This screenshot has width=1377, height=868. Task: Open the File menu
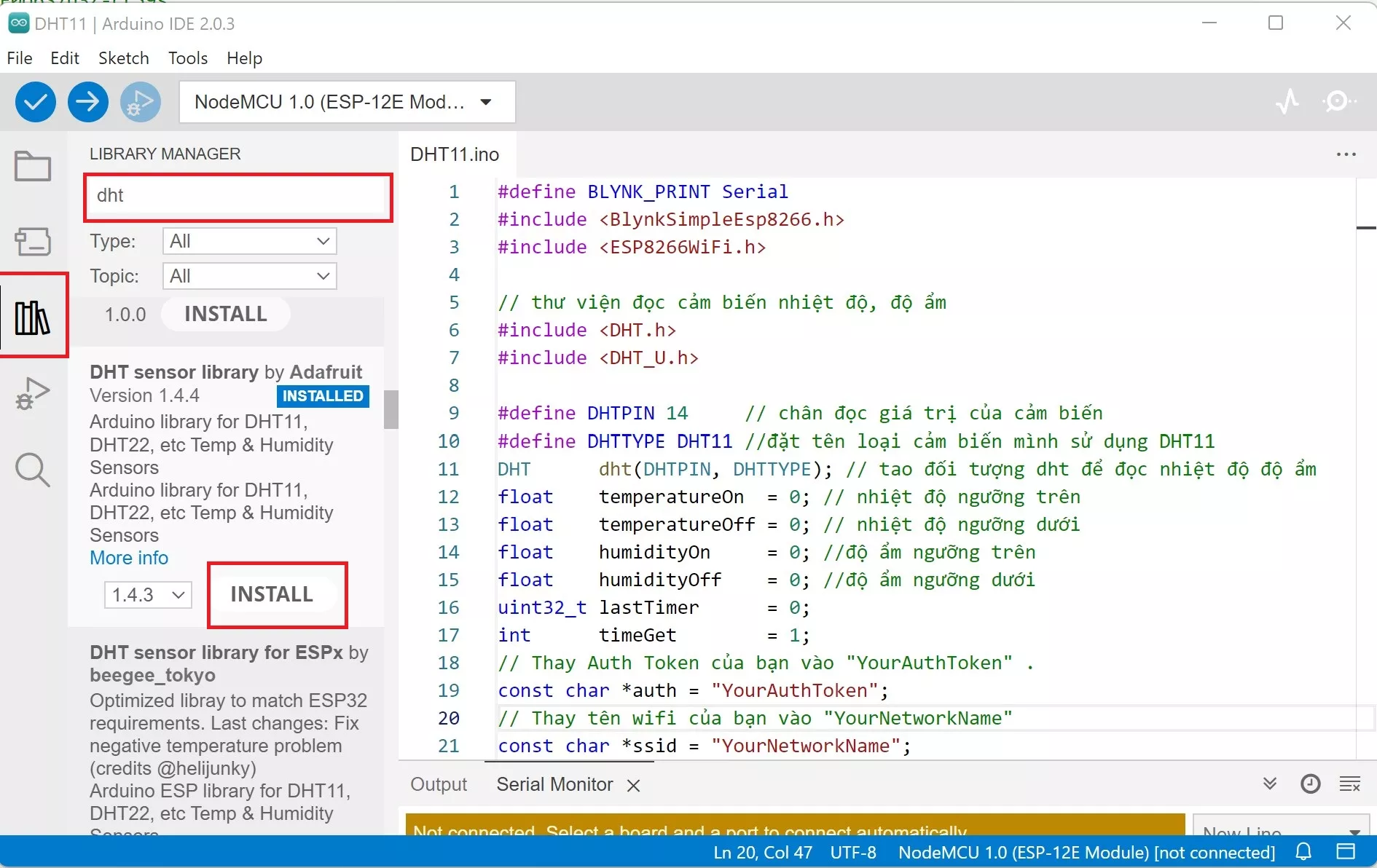pos(20,58)
